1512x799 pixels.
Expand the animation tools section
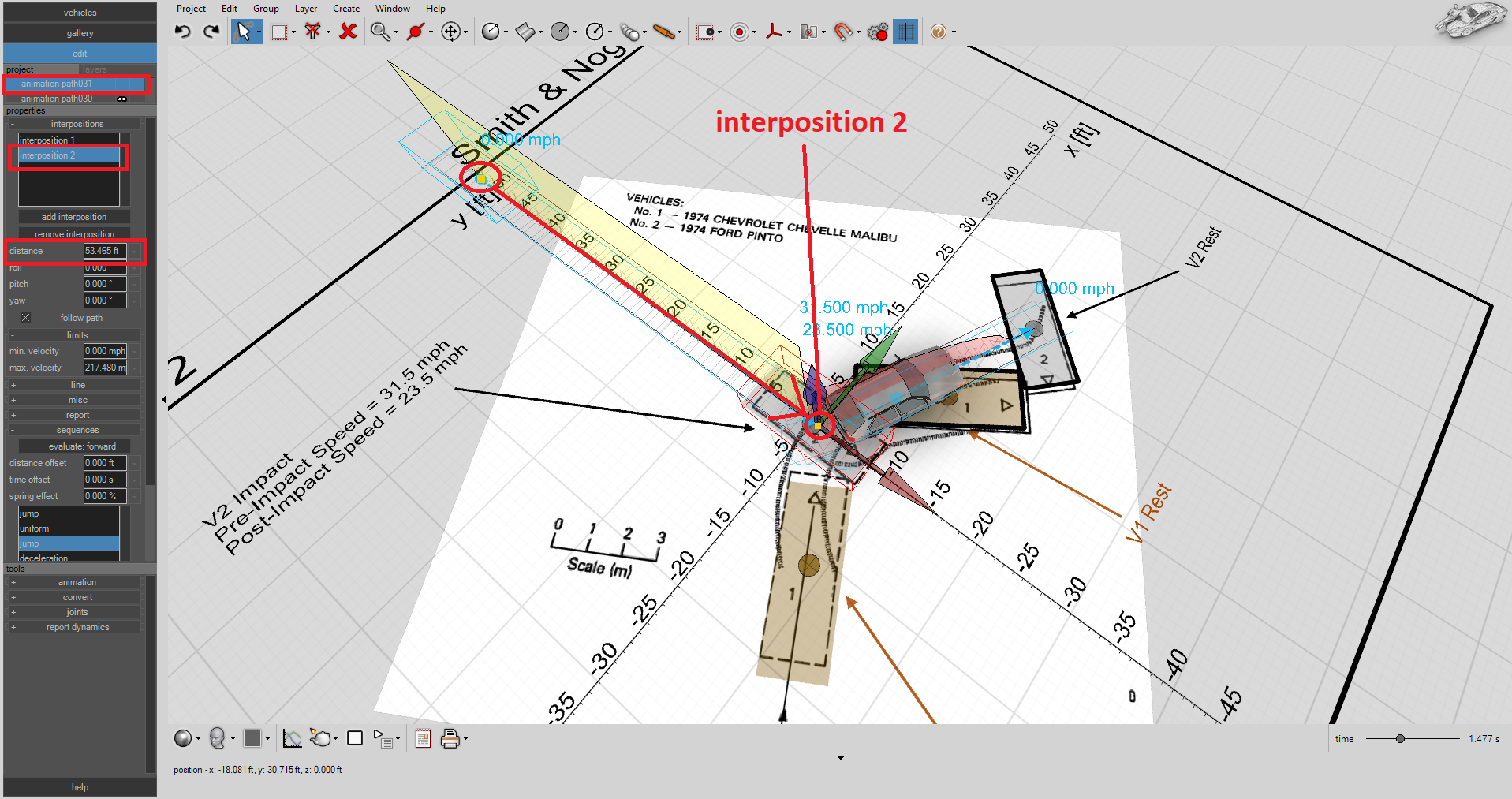(76, 582)
